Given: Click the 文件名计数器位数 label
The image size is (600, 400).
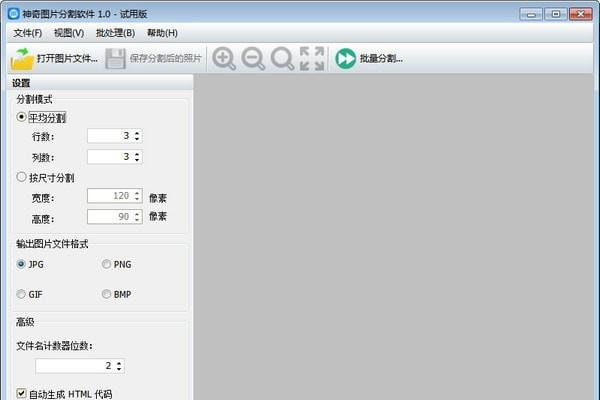Looking at the screenshot, I should coord(54,346).
